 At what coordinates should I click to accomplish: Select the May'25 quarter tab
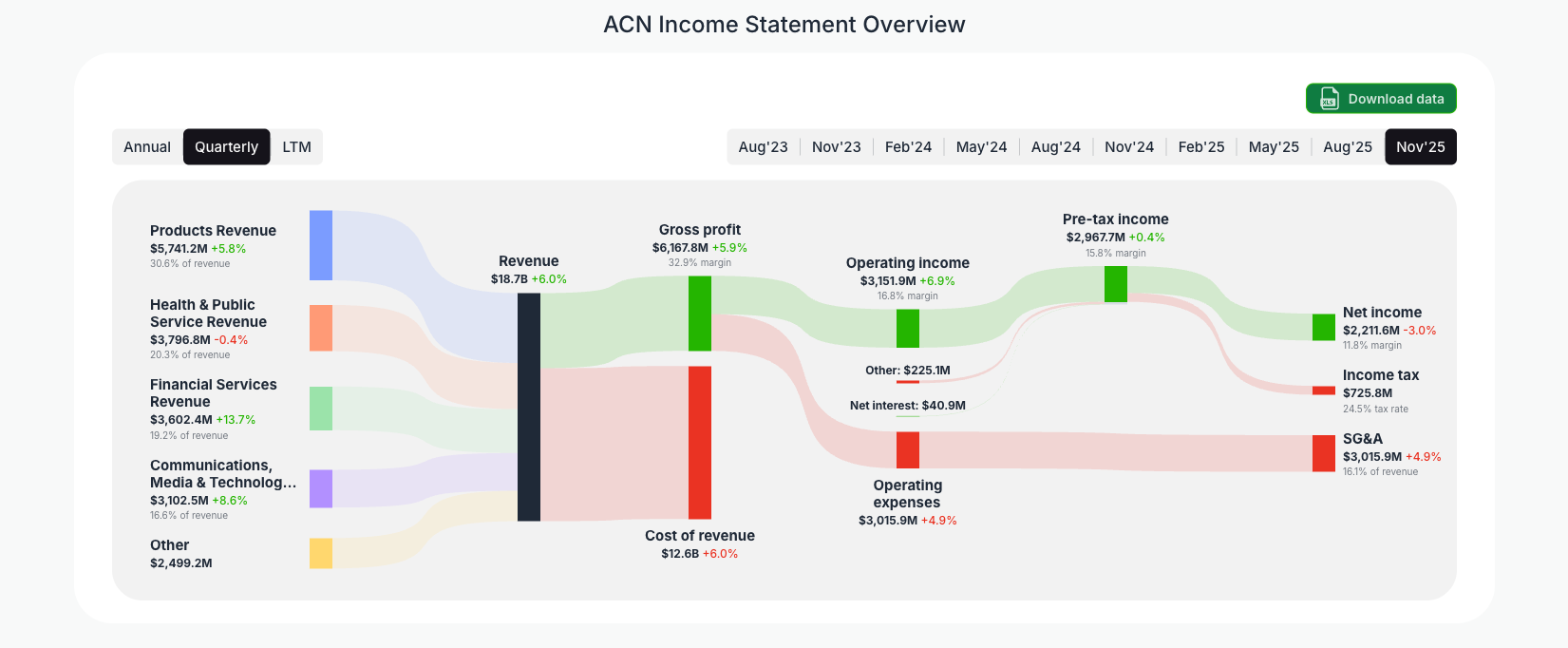tap(1274, 146)
